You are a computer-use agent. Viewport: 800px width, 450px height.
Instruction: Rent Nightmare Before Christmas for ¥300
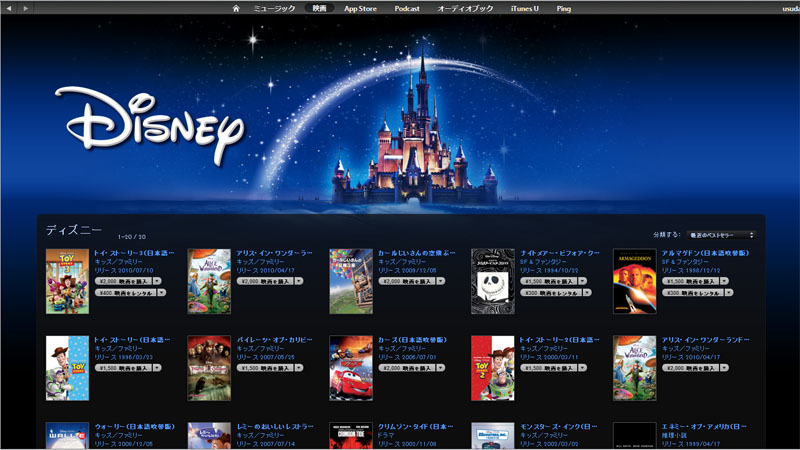(x=551, y=293)
